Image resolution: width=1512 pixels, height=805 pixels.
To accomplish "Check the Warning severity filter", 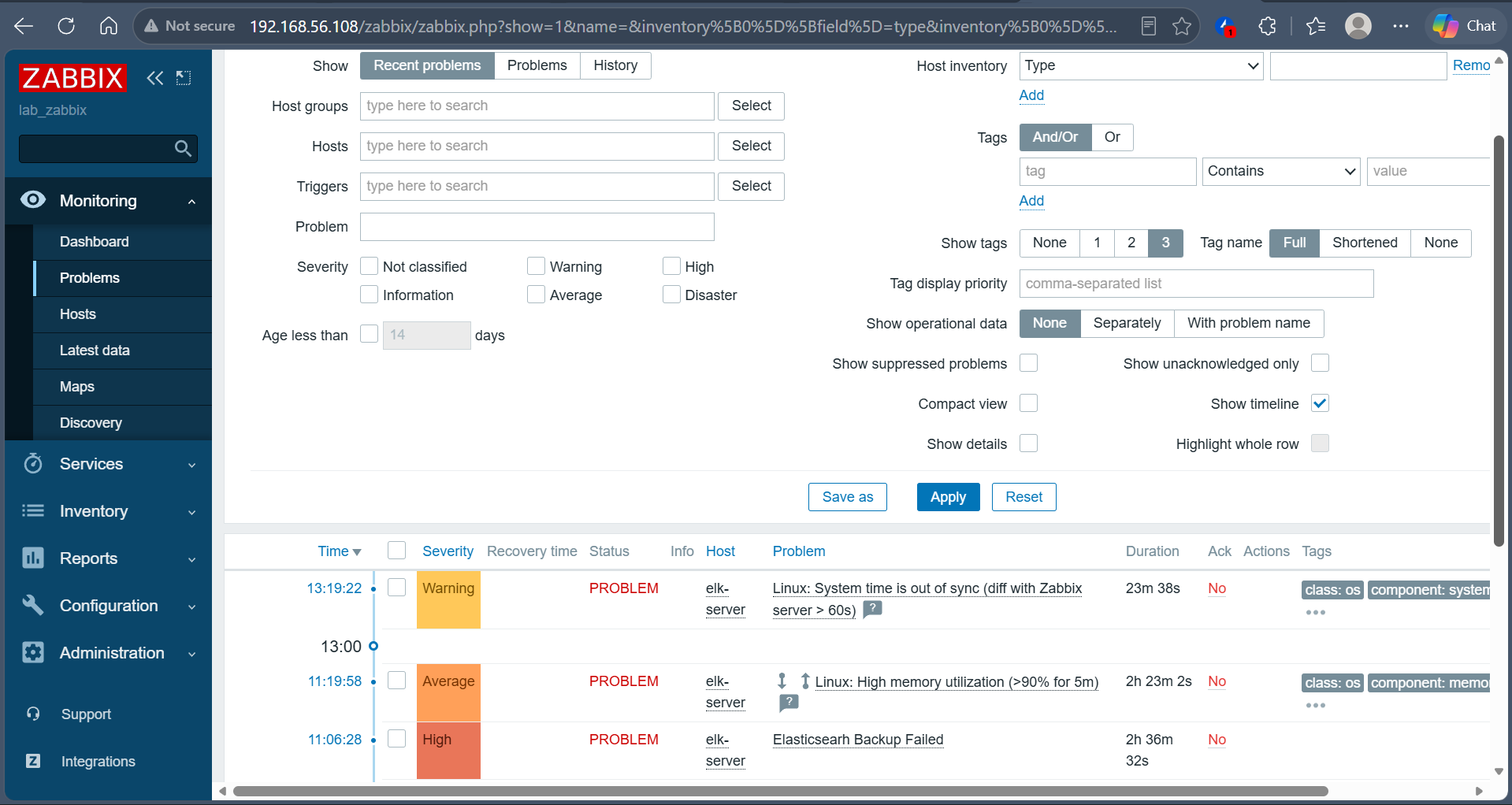I will 536,266.
